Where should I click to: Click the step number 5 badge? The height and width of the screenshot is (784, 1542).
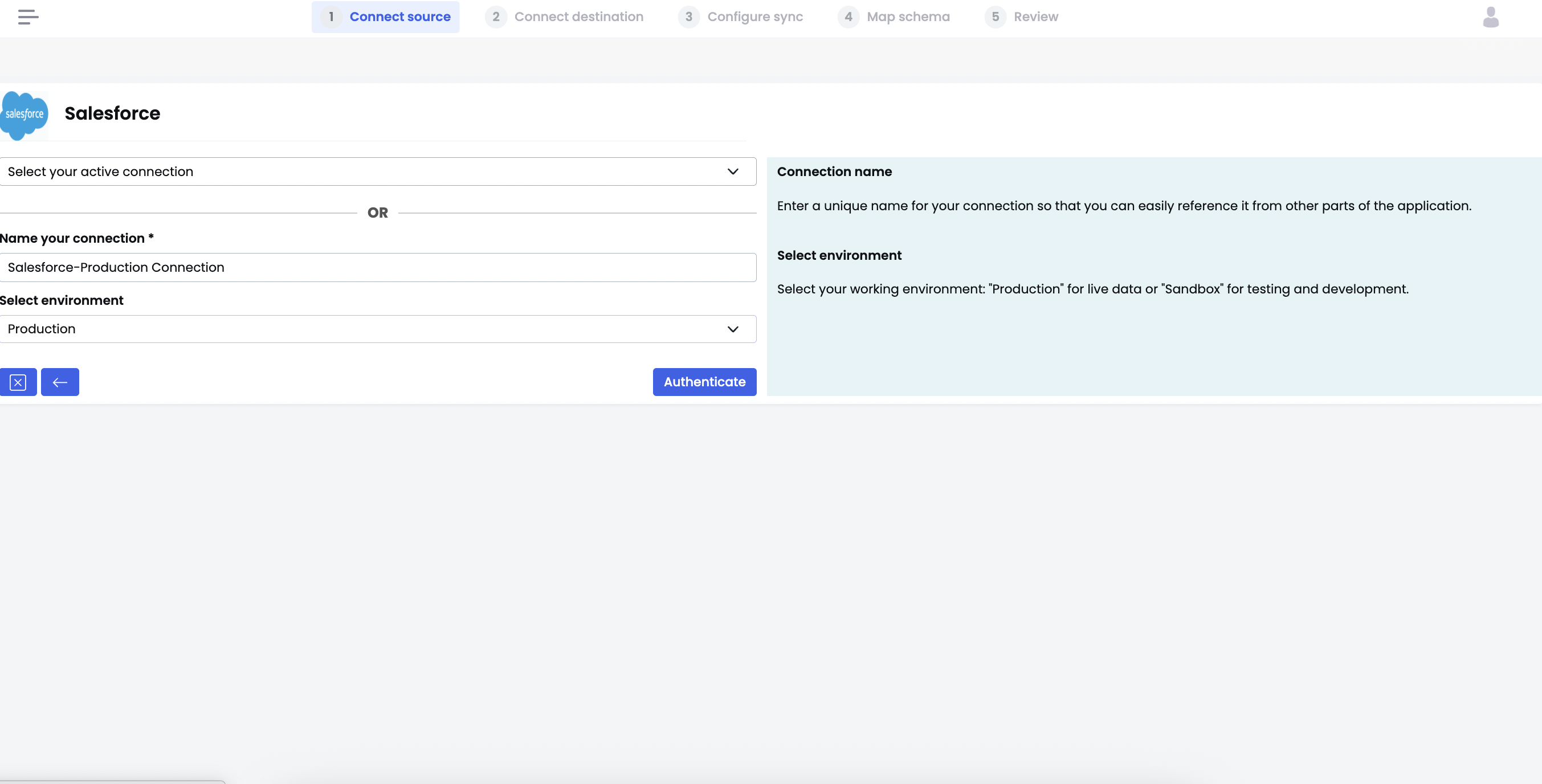point(996,17)
